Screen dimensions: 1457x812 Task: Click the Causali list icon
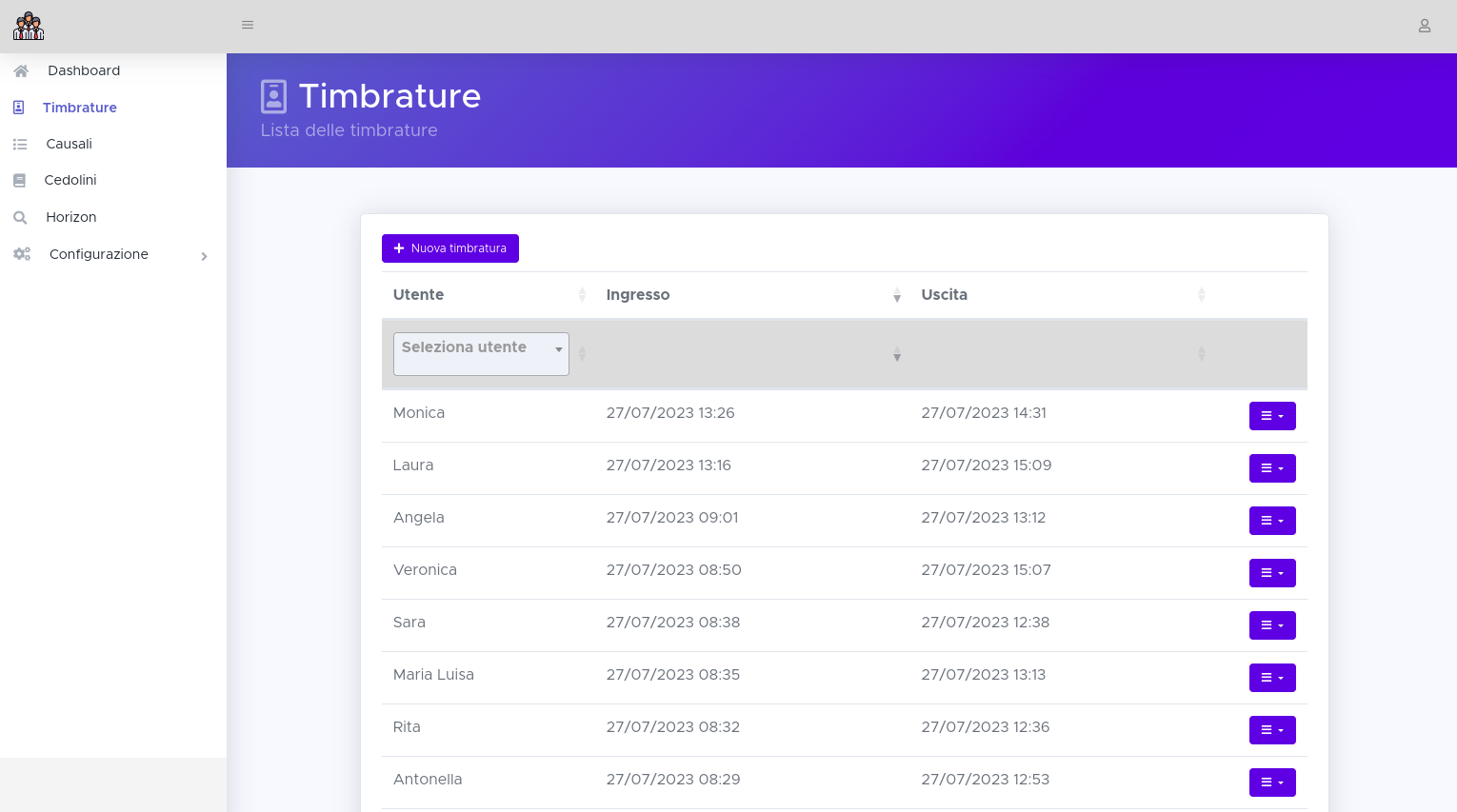click(x=20, y=145)
